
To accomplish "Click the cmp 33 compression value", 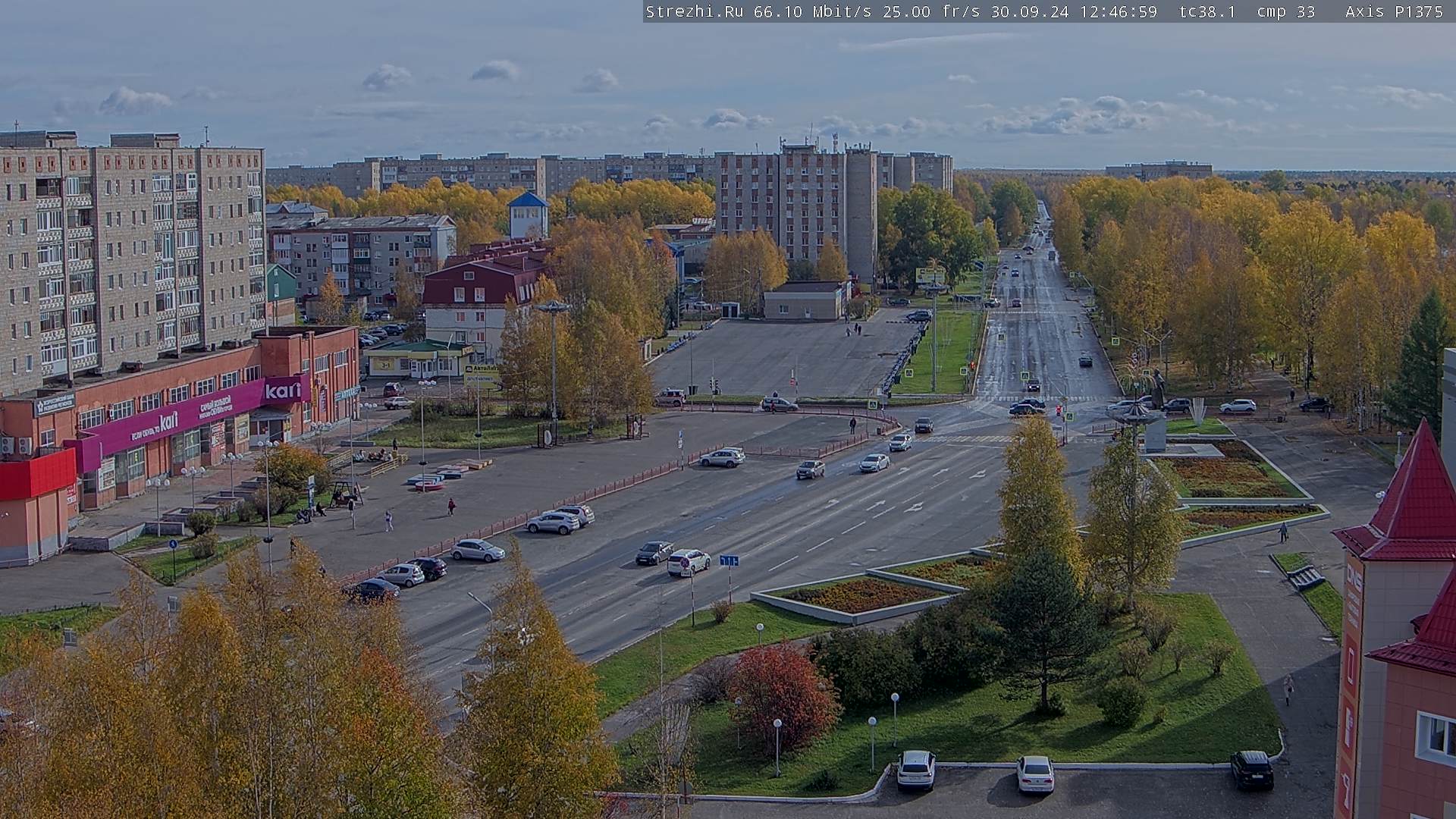I will pyautogui.click(x=1285, y=11).
